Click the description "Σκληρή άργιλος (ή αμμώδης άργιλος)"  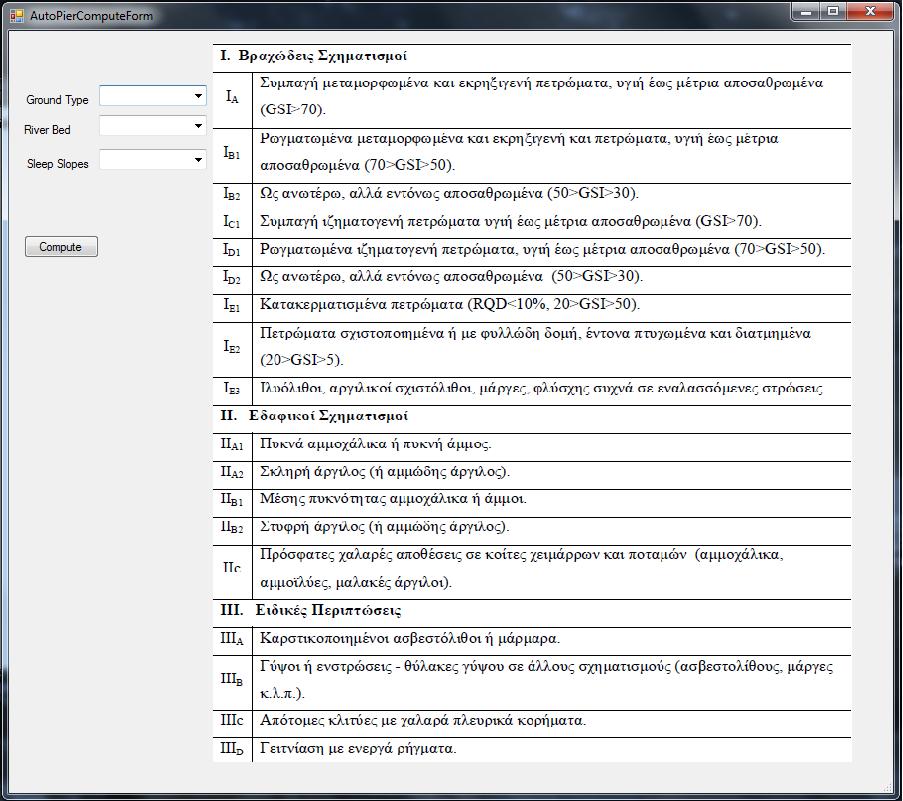[x=385, y=472]
